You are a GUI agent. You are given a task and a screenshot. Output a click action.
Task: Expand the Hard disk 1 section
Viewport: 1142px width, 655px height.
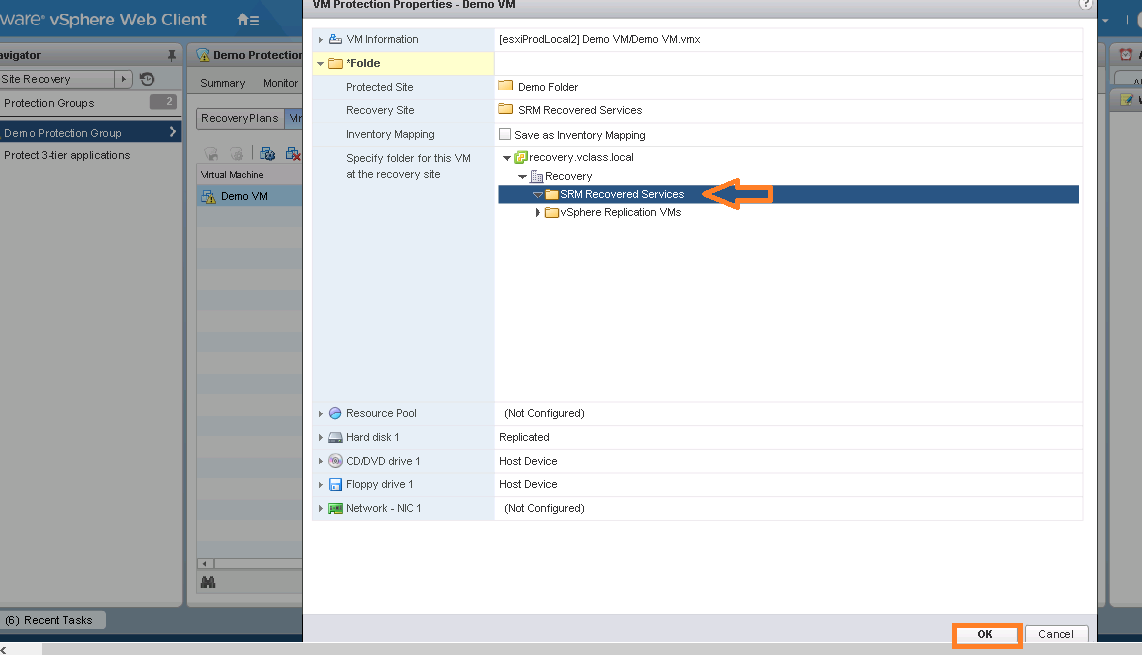click(320, 437)
